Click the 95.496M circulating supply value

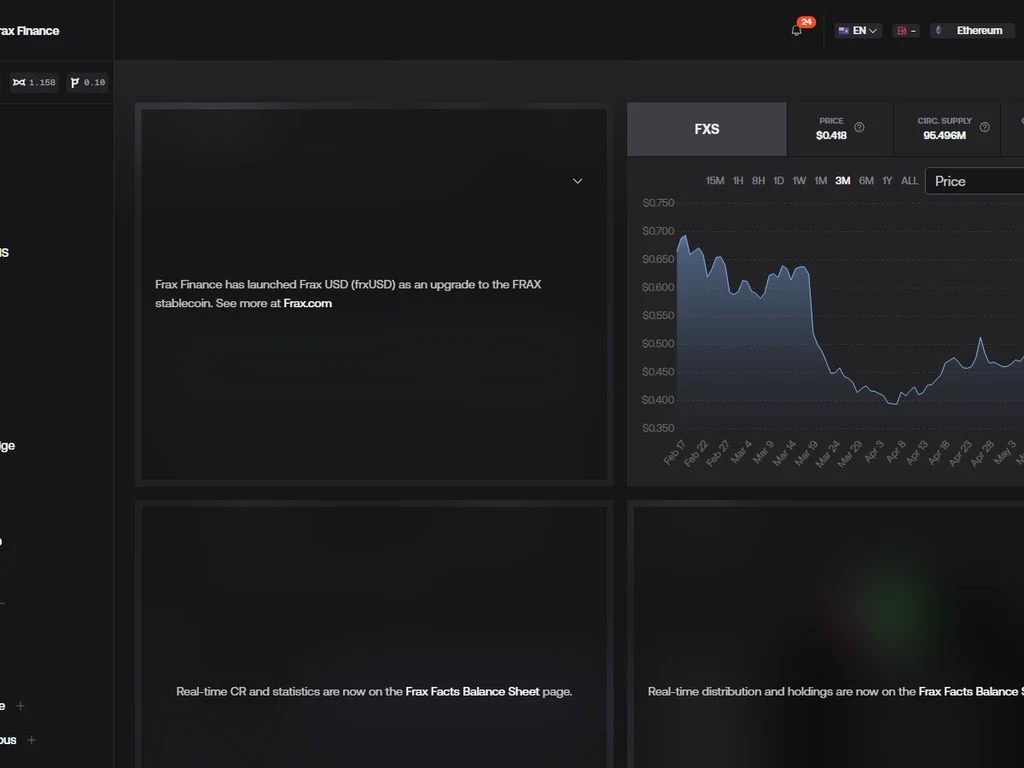pyautogui.click(x=944, y=136)
